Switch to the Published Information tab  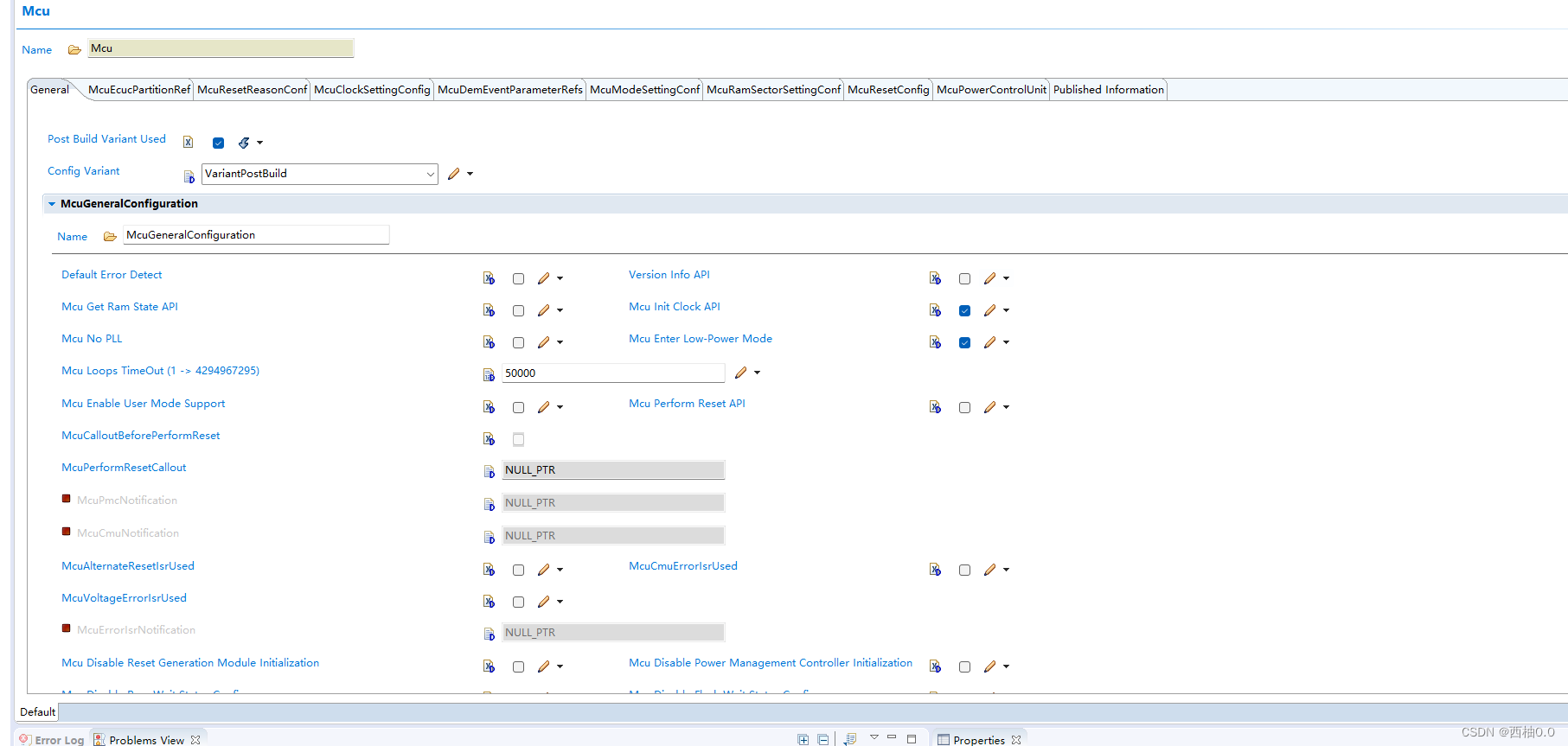click(x=1109, y=90)
